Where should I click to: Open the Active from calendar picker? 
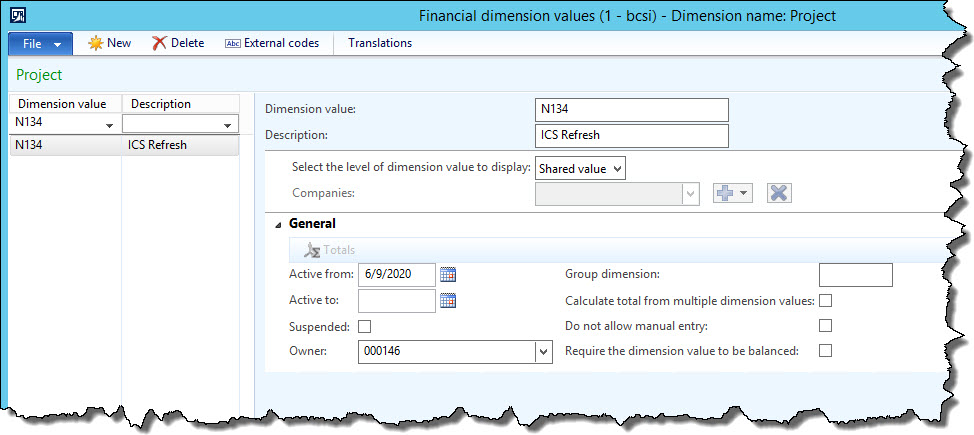click(448, 274)
